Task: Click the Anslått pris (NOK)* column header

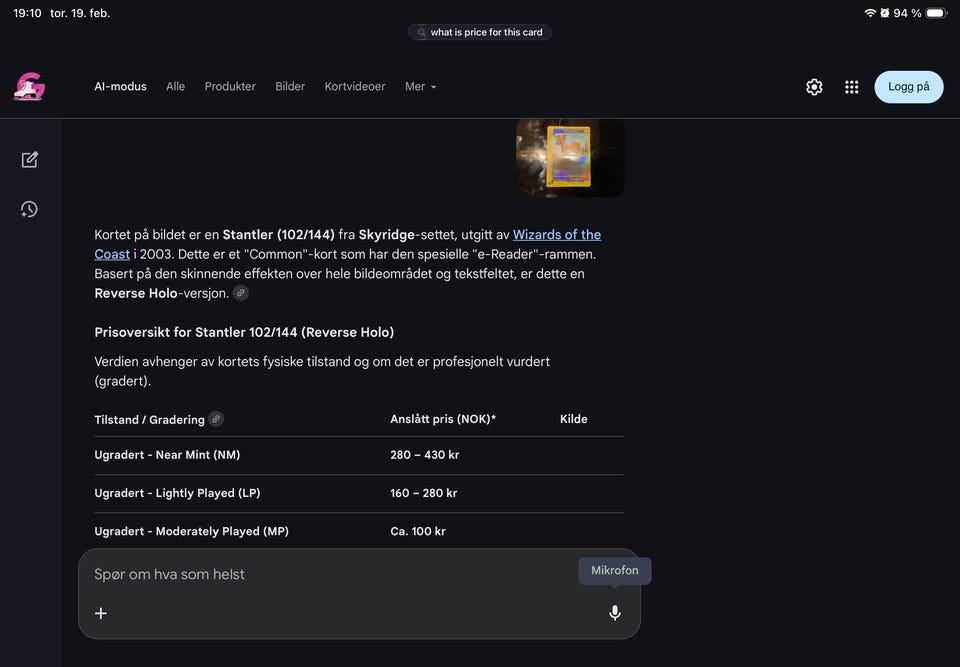Action: [x=443, y=419]
